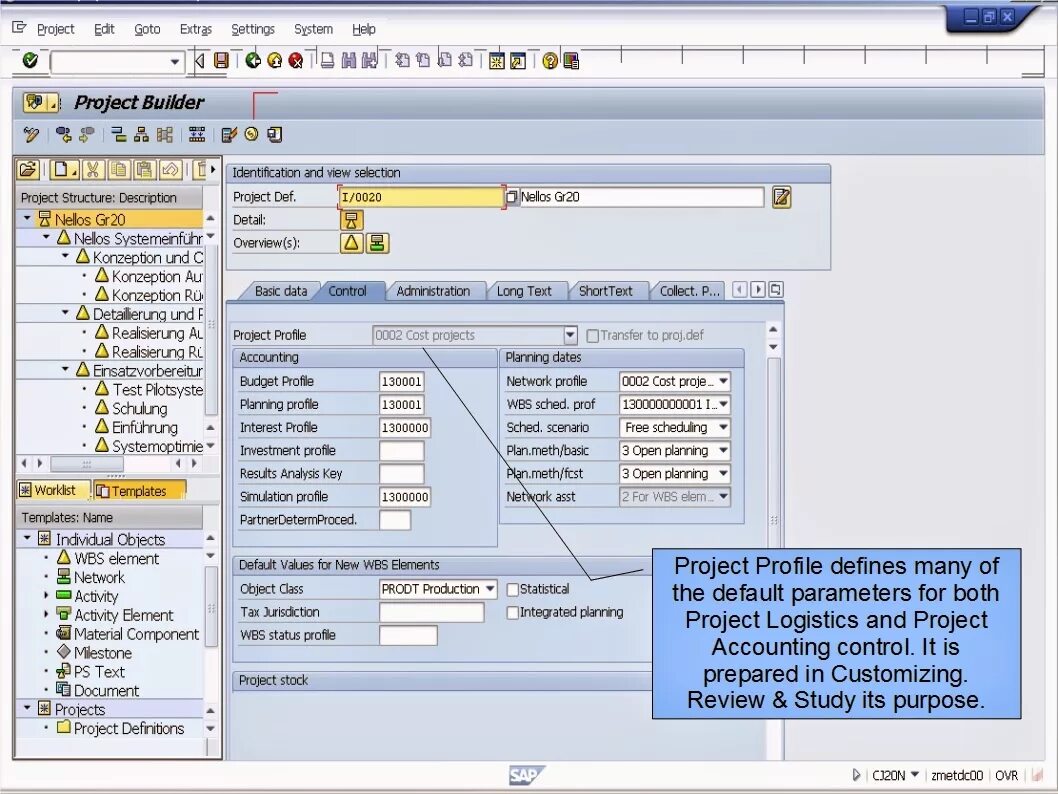The height and width of the screenshot is (794, 1058).
Task: Click the Undo icon in structure toolbar
Action: coord(170,169)
